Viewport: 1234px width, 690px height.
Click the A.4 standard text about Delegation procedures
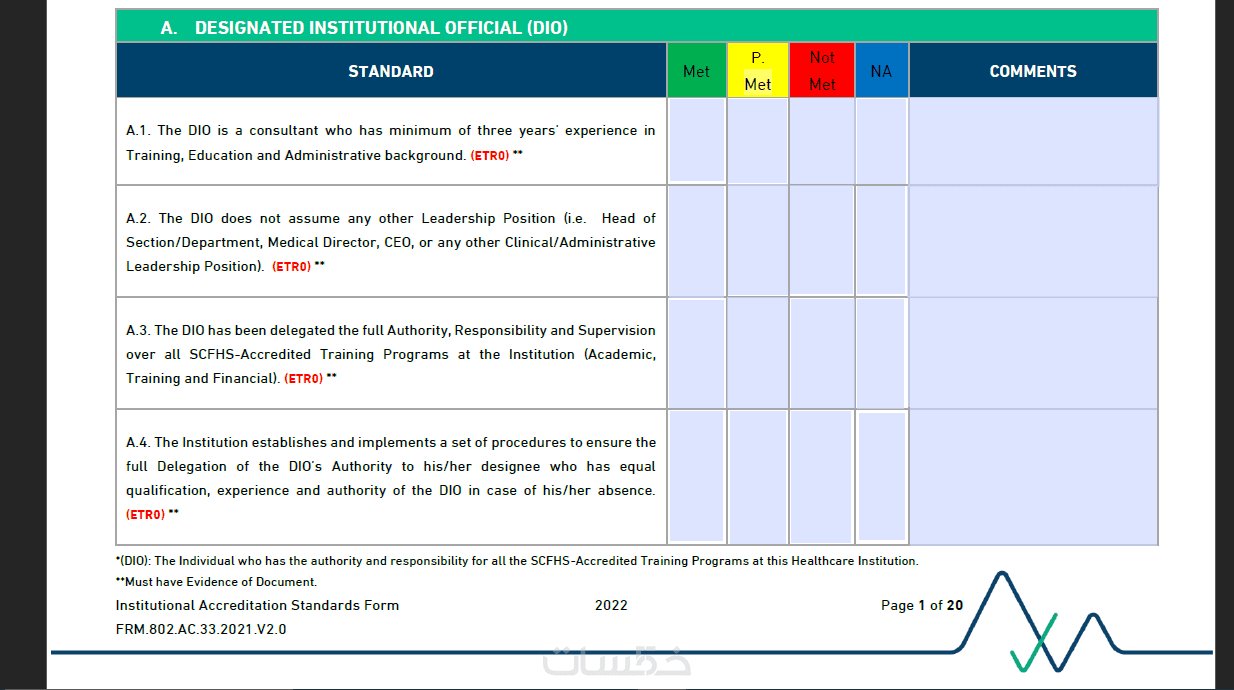tap(391, 478)
